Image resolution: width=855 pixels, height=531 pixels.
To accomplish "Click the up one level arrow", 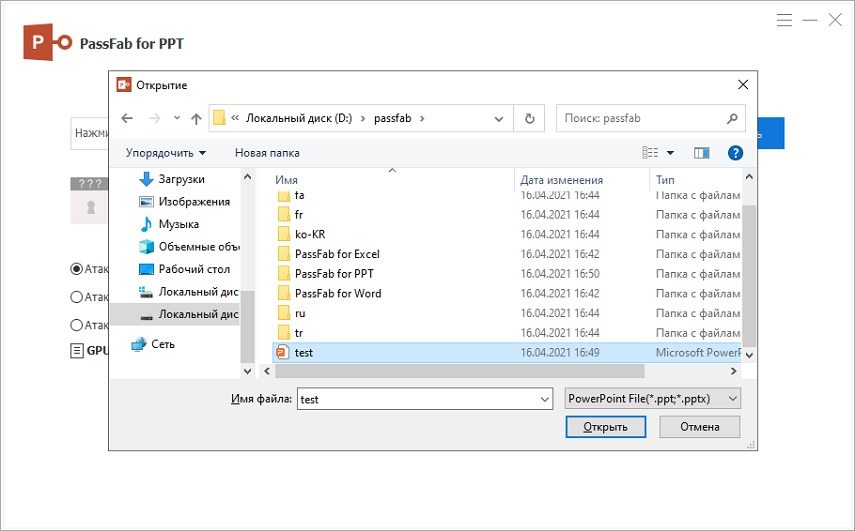I will (196, 118).
